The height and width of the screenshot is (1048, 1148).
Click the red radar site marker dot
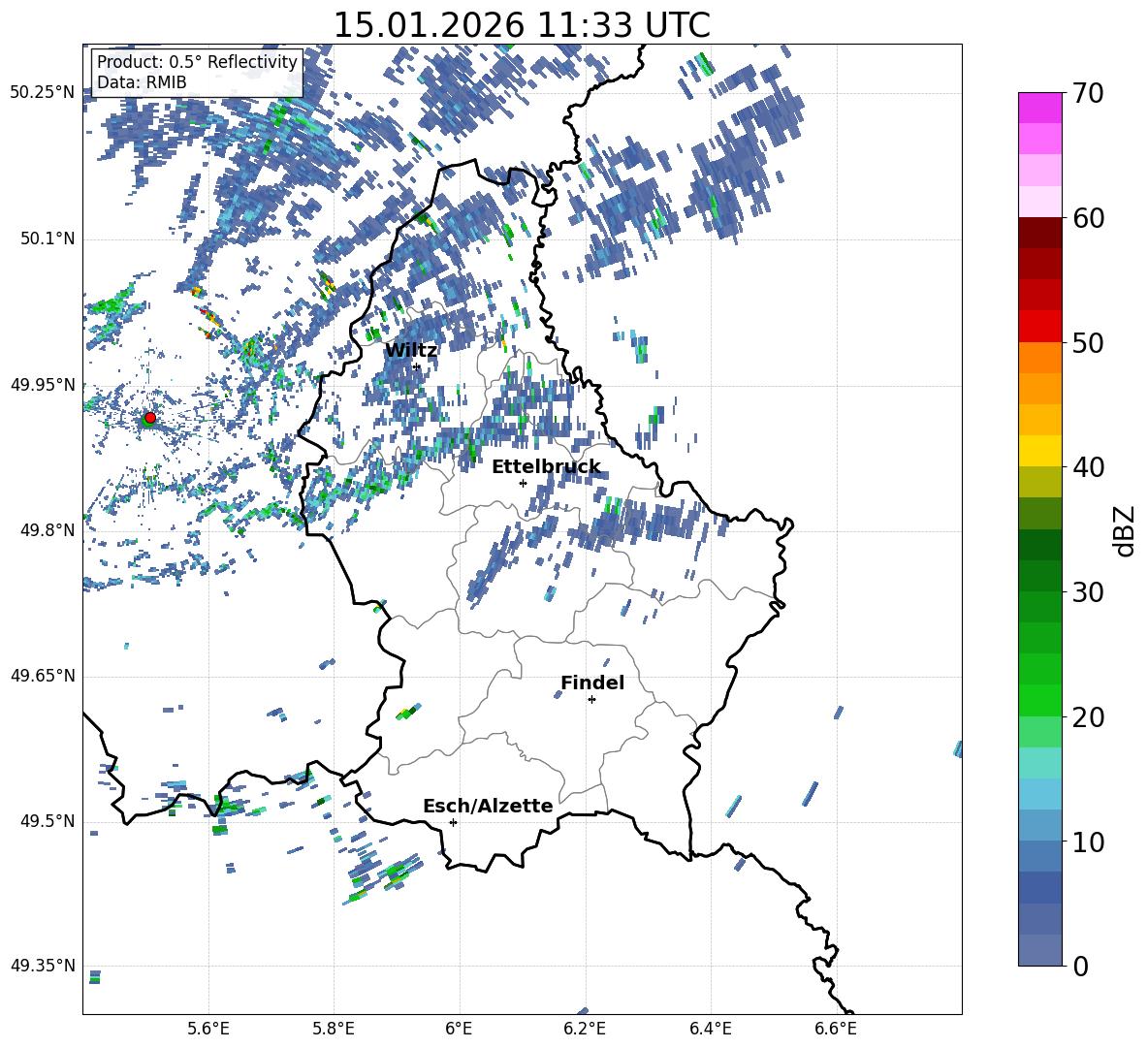(150, 417)
